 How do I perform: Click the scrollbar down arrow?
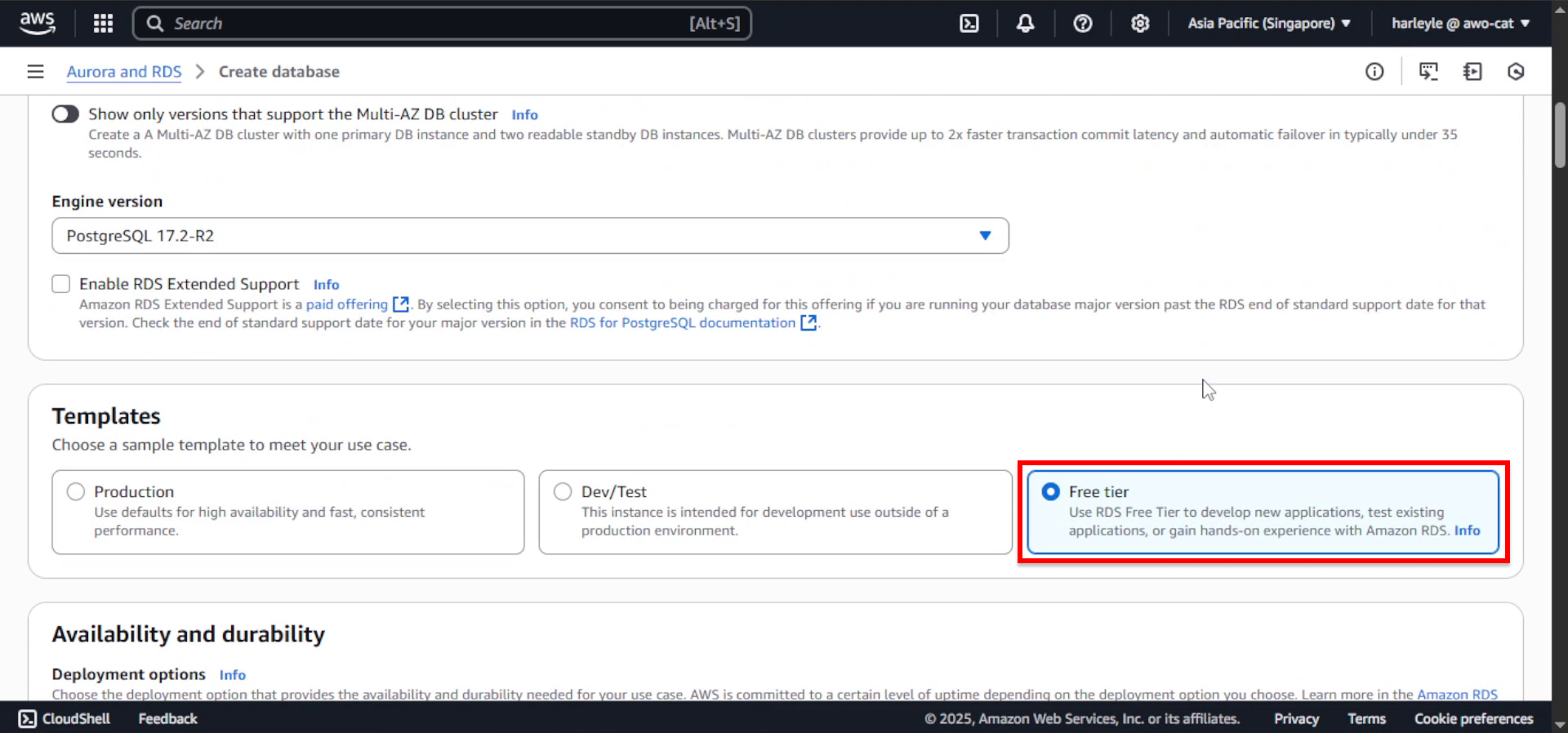coord(1560,724)
